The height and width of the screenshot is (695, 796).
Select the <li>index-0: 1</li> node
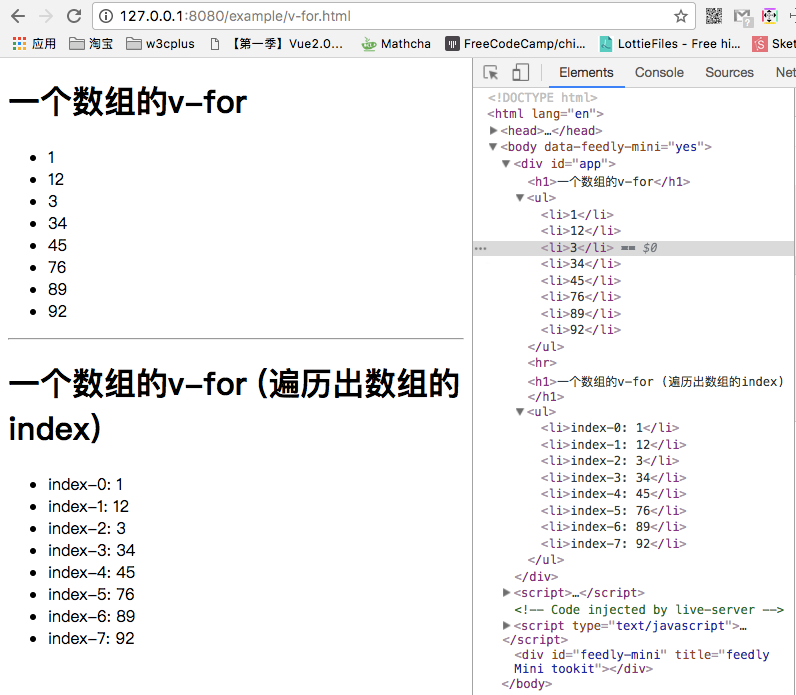click(x=610, y=428)
